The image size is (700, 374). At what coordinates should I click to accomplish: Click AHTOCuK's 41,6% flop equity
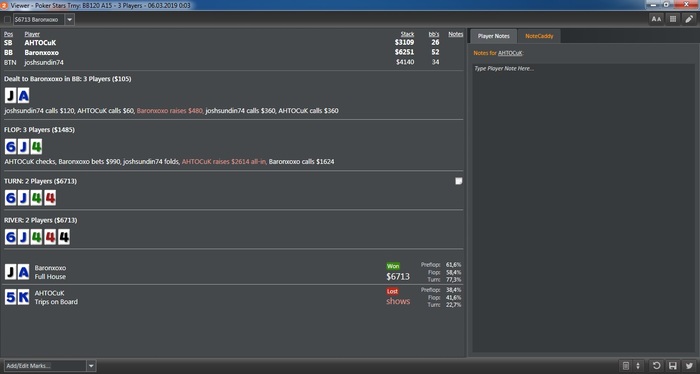point(454,297)
